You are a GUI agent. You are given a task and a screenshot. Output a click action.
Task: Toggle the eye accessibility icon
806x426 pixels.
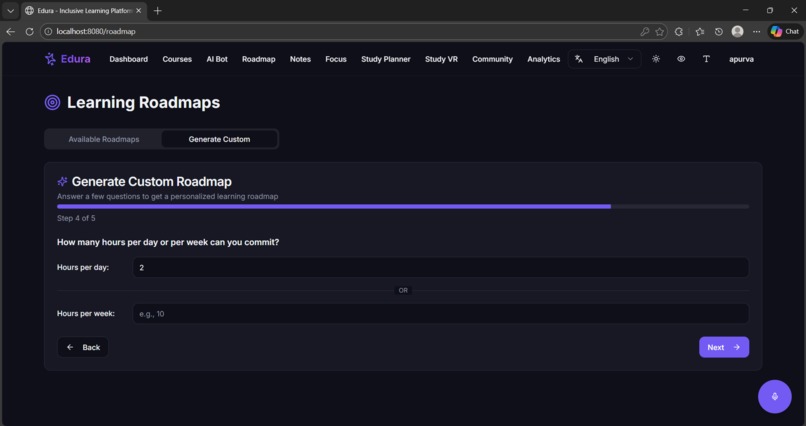681,59
